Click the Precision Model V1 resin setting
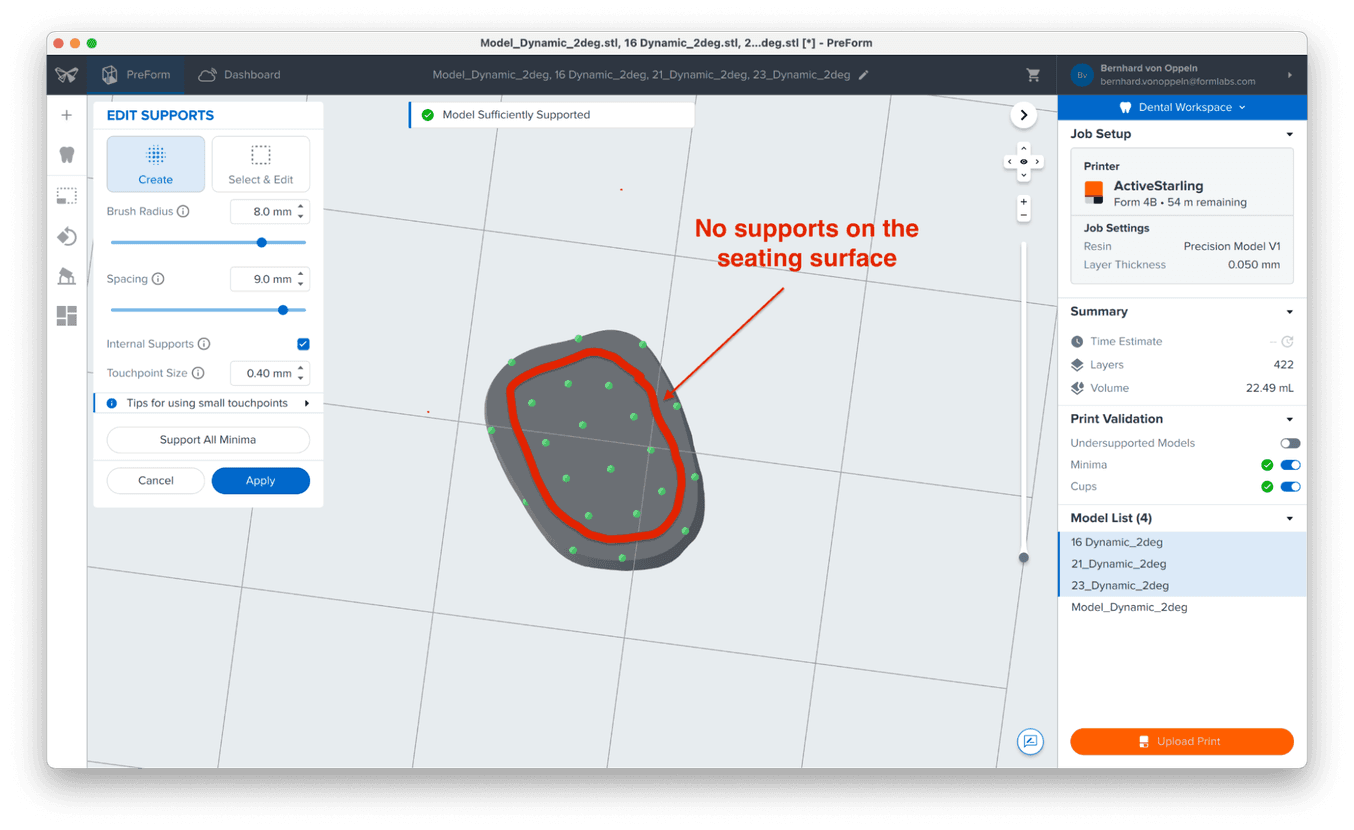The width and height of the screenshot is (1354, 830). click(x=1231, y=246)
